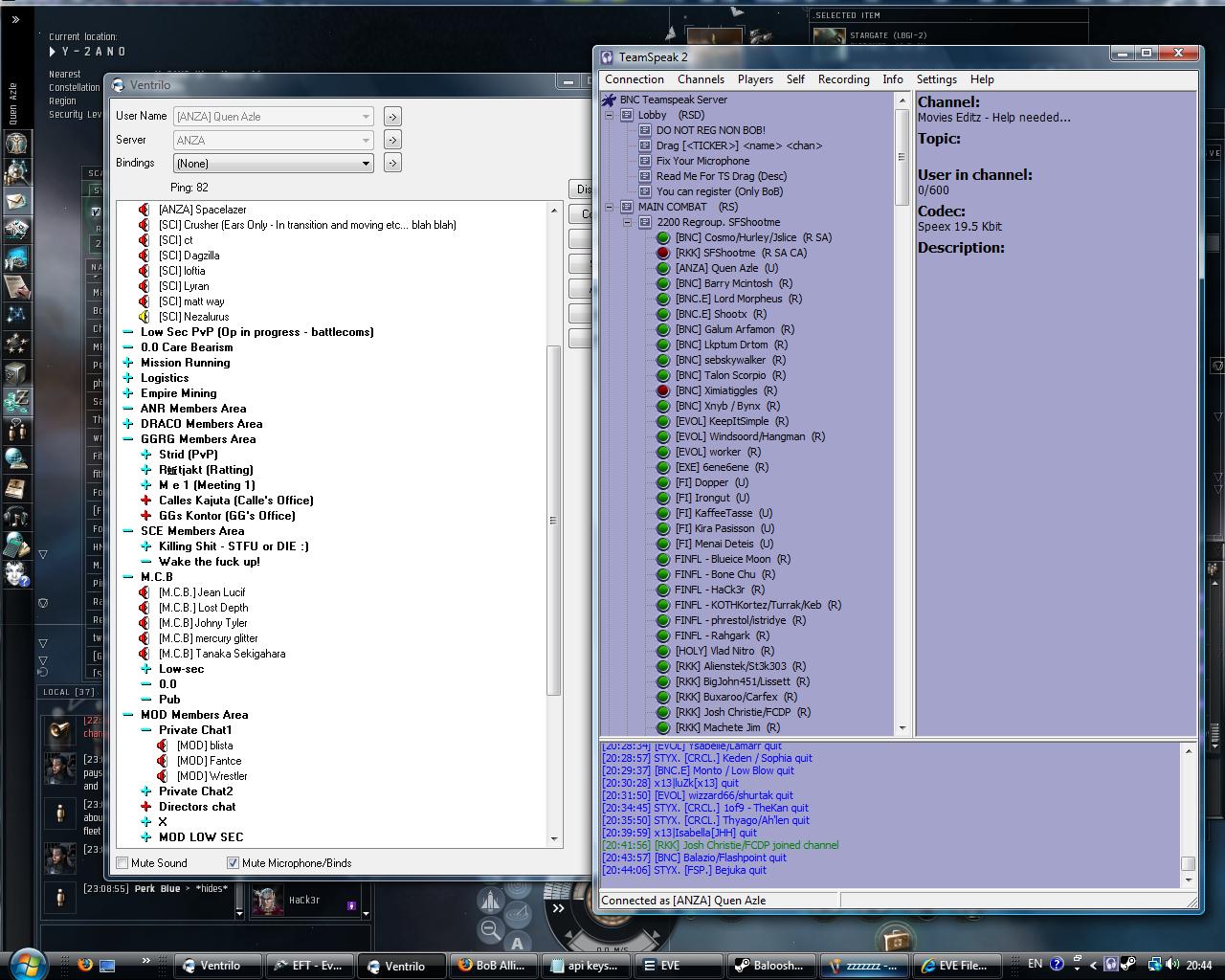Enable the Mute Sound checkbox
This screenshot has height=980, width=1225.
[x=122, y=863]
